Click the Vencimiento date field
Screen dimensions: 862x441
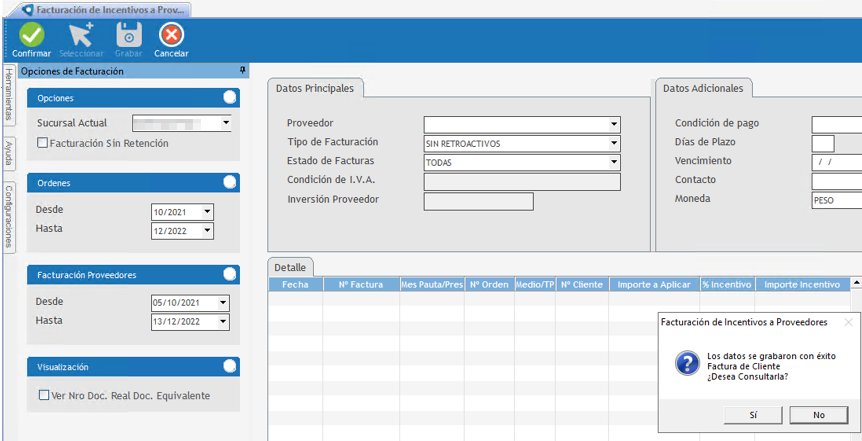pos(837,163)
